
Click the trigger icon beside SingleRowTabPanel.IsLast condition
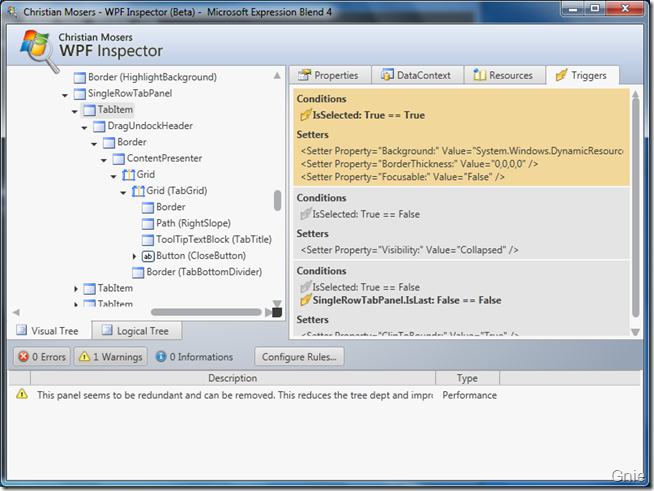click(306, 300)
